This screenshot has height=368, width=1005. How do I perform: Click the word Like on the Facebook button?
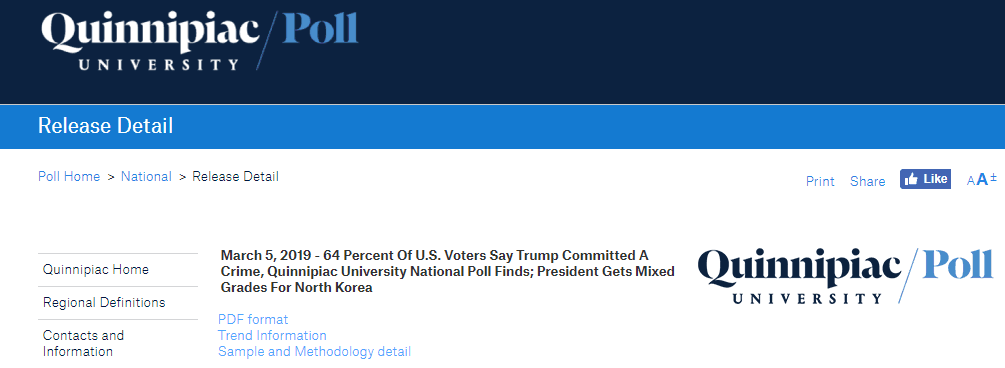click(x=935, y=180)
